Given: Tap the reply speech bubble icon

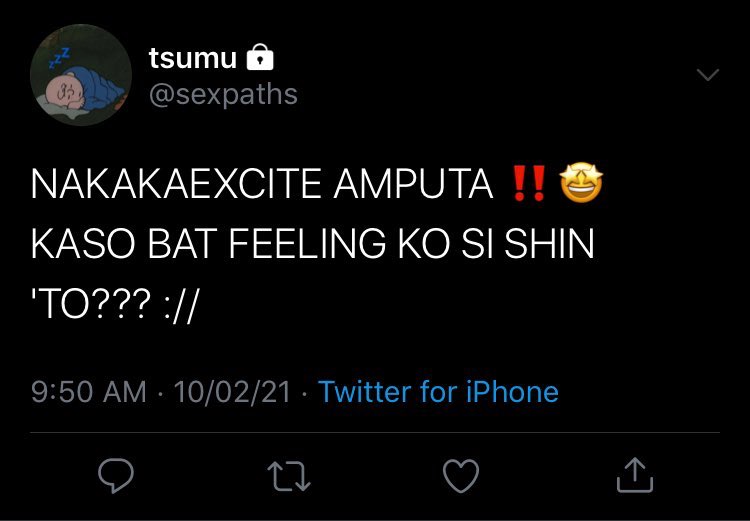Looking at the screenshot, I should (x=116, y=475).
